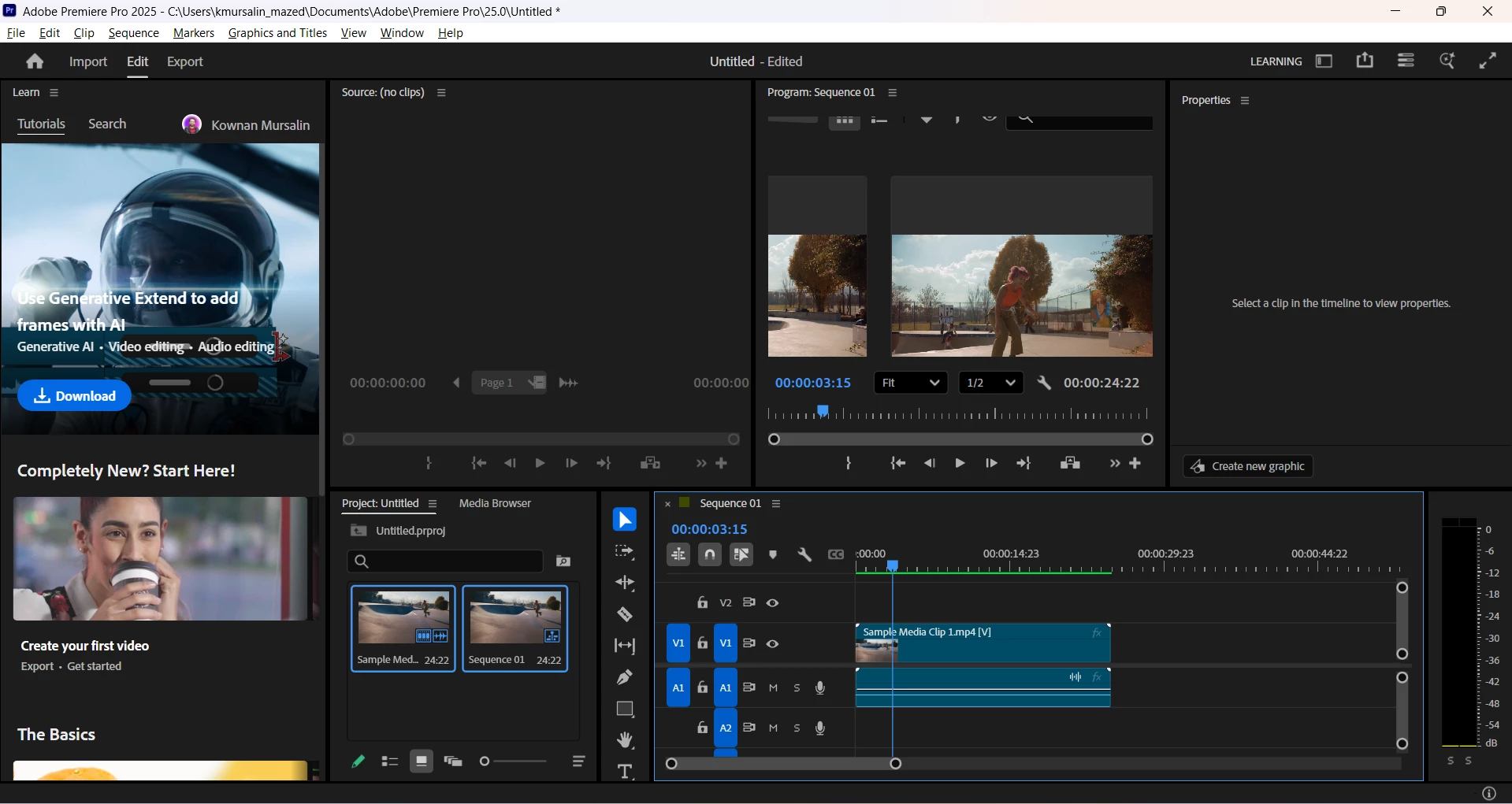Screen dimensions: 1512x804
Task: Open the Program Monitor panel menu
Action: pyautogui.click(x=893, y=93)
